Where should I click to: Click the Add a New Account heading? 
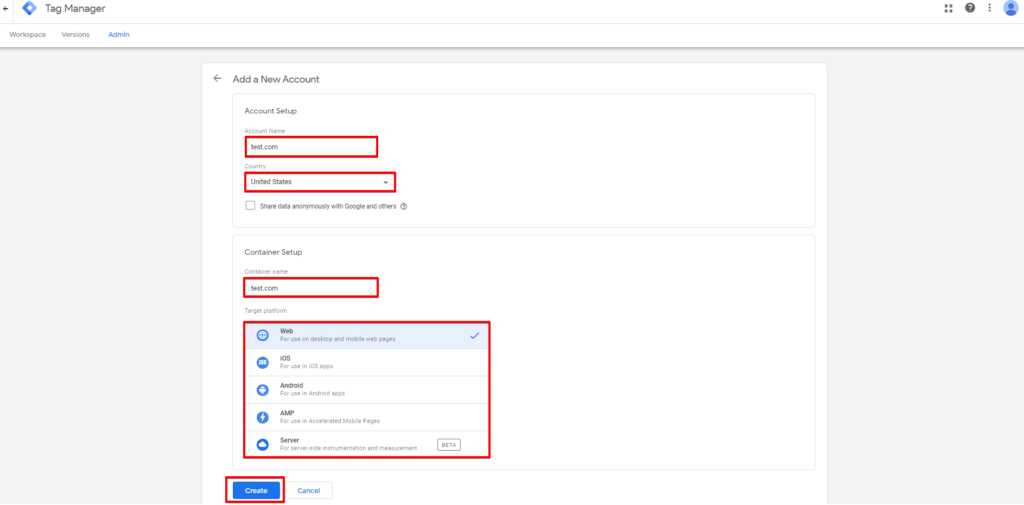click(x=276, y=79)
